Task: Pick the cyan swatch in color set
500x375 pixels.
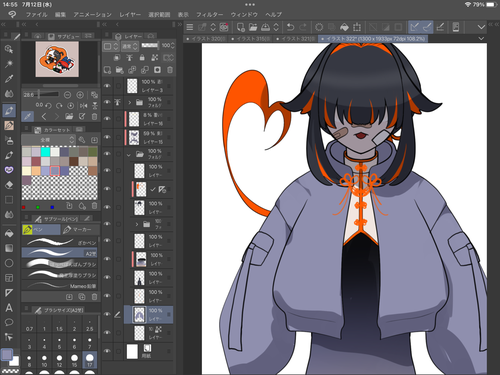Action: coord(45,152)
